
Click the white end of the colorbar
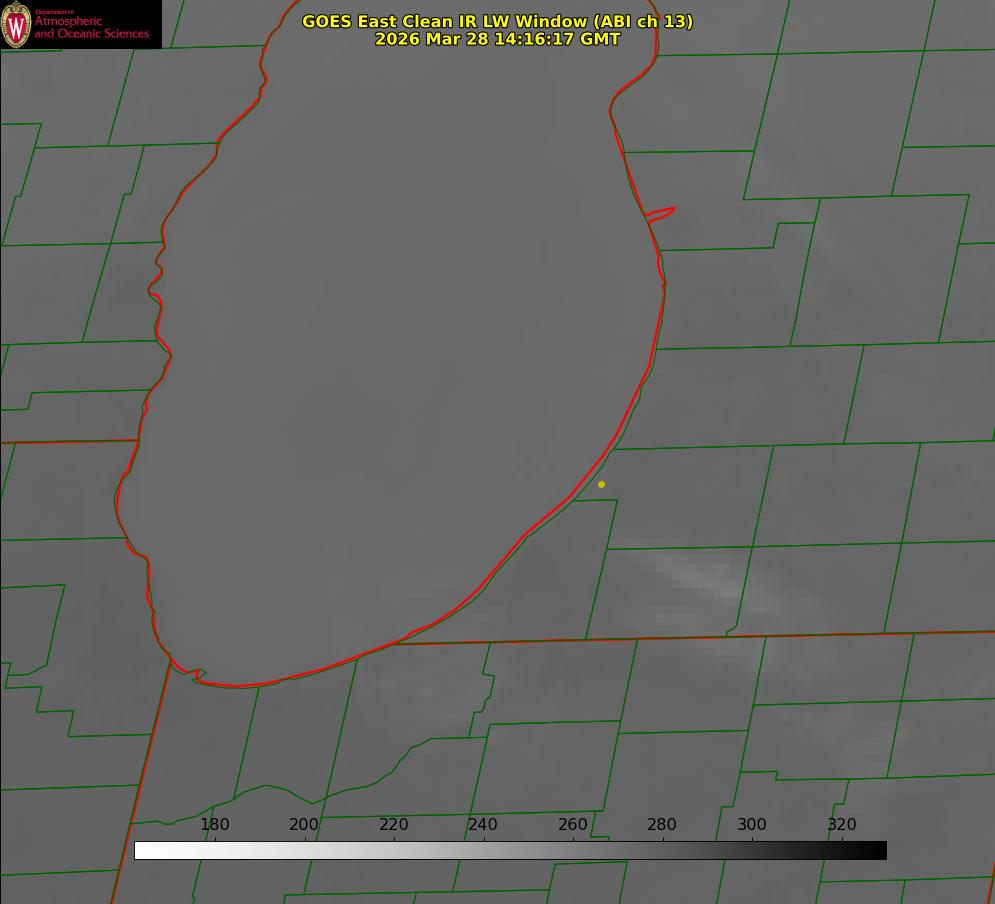click(141, 850)
